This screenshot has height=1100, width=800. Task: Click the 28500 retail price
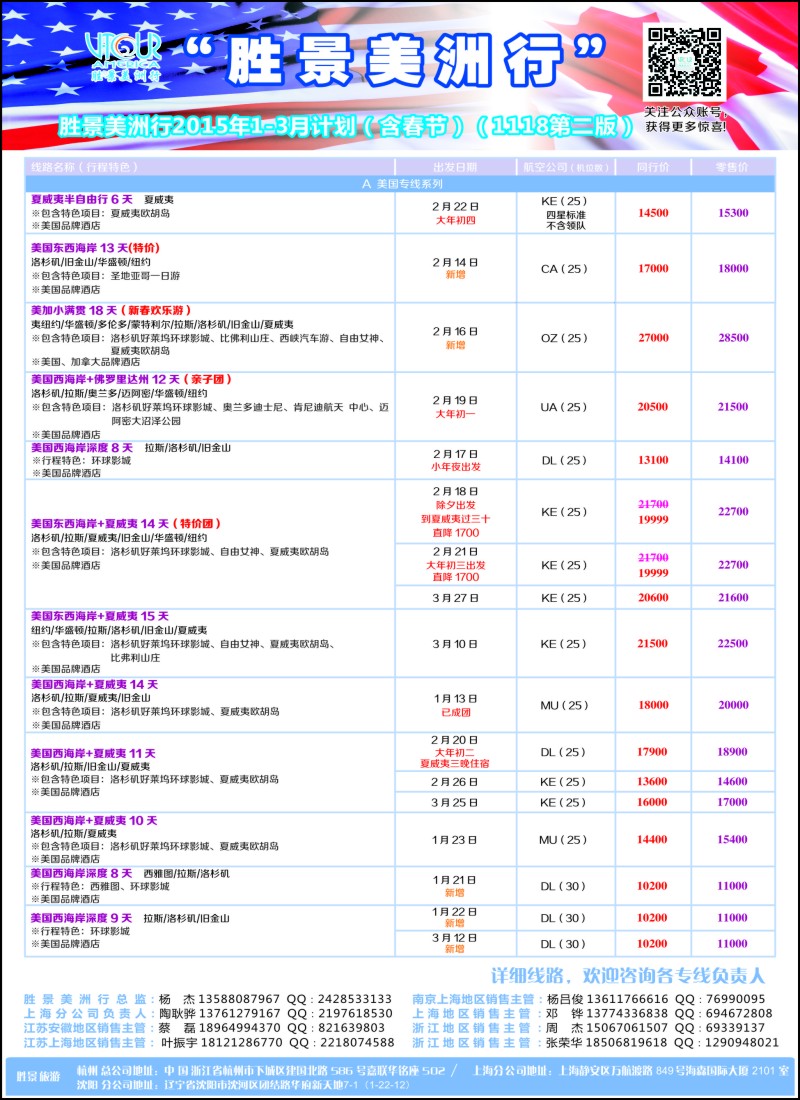(733, 337)
